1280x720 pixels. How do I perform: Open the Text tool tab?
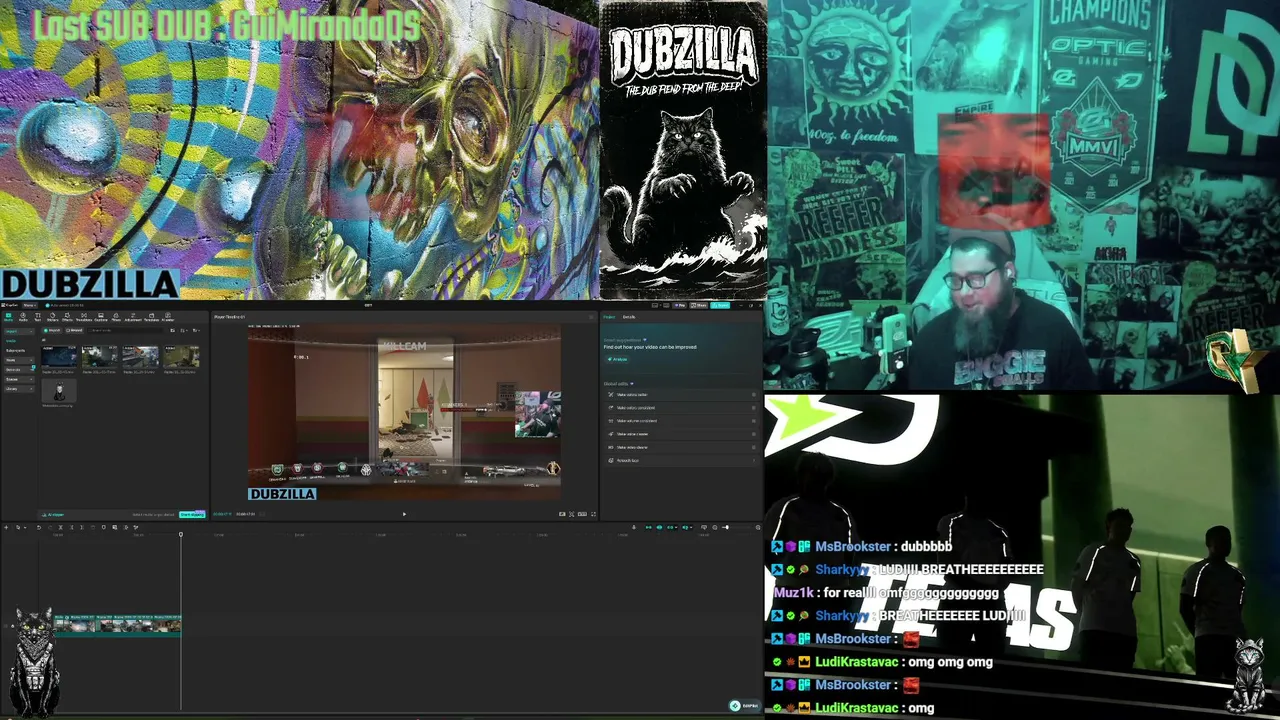(x=37, y=317)
